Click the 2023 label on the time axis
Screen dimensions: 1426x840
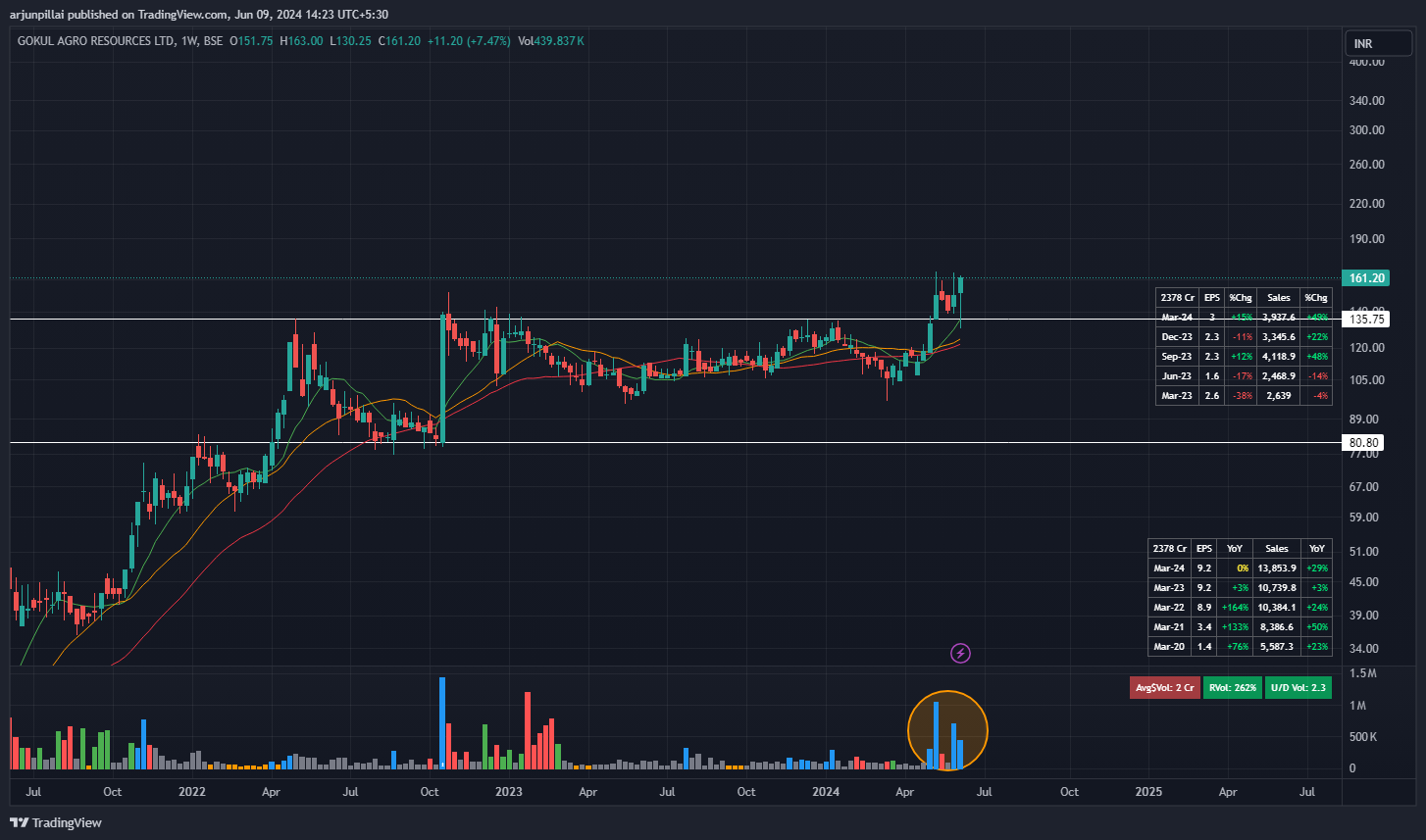(x=508, y=791)
